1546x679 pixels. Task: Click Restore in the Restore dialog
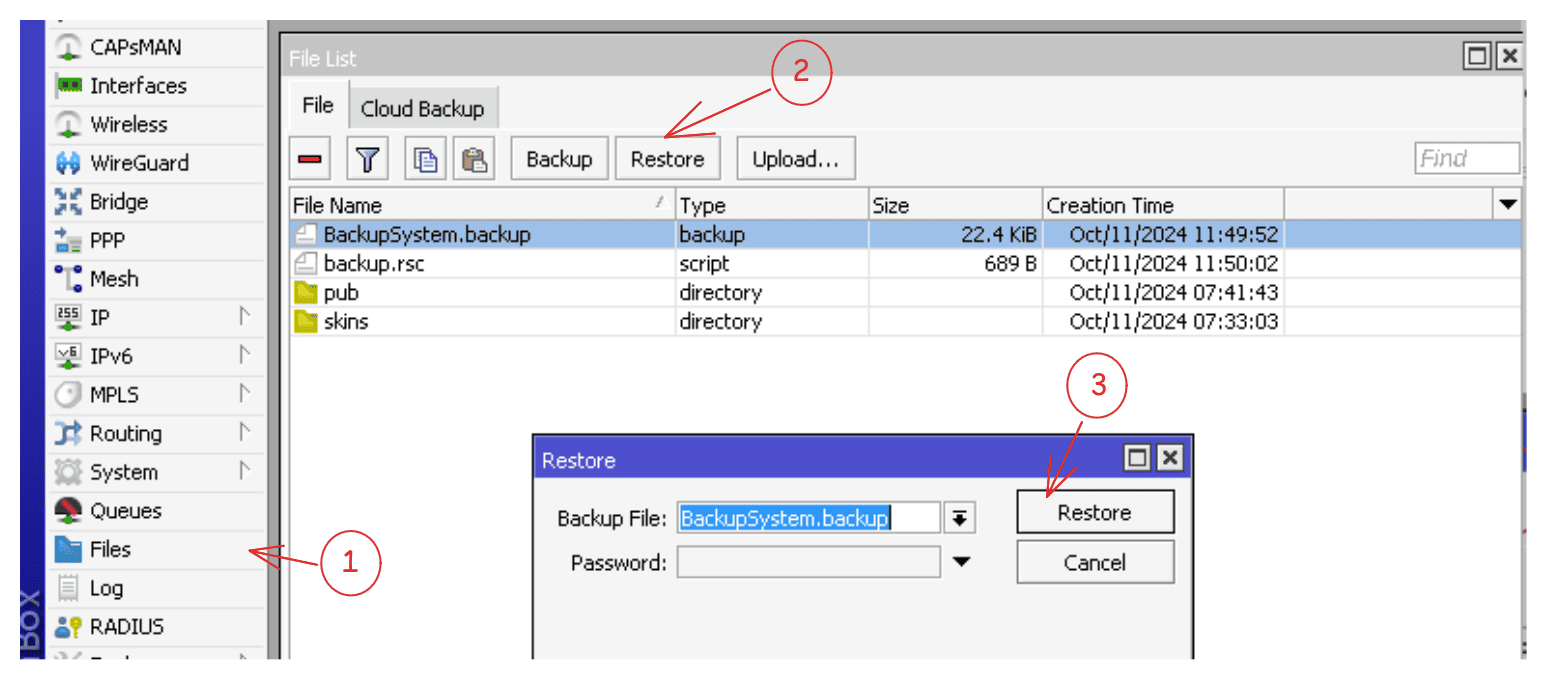pos(1095,512)
